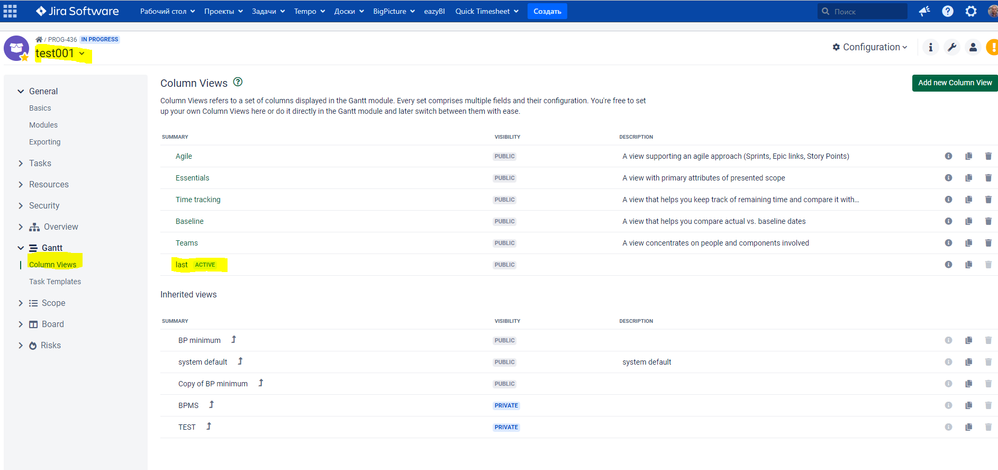Delete the Time tracking column view
The image size is (998, 470).
988,199
